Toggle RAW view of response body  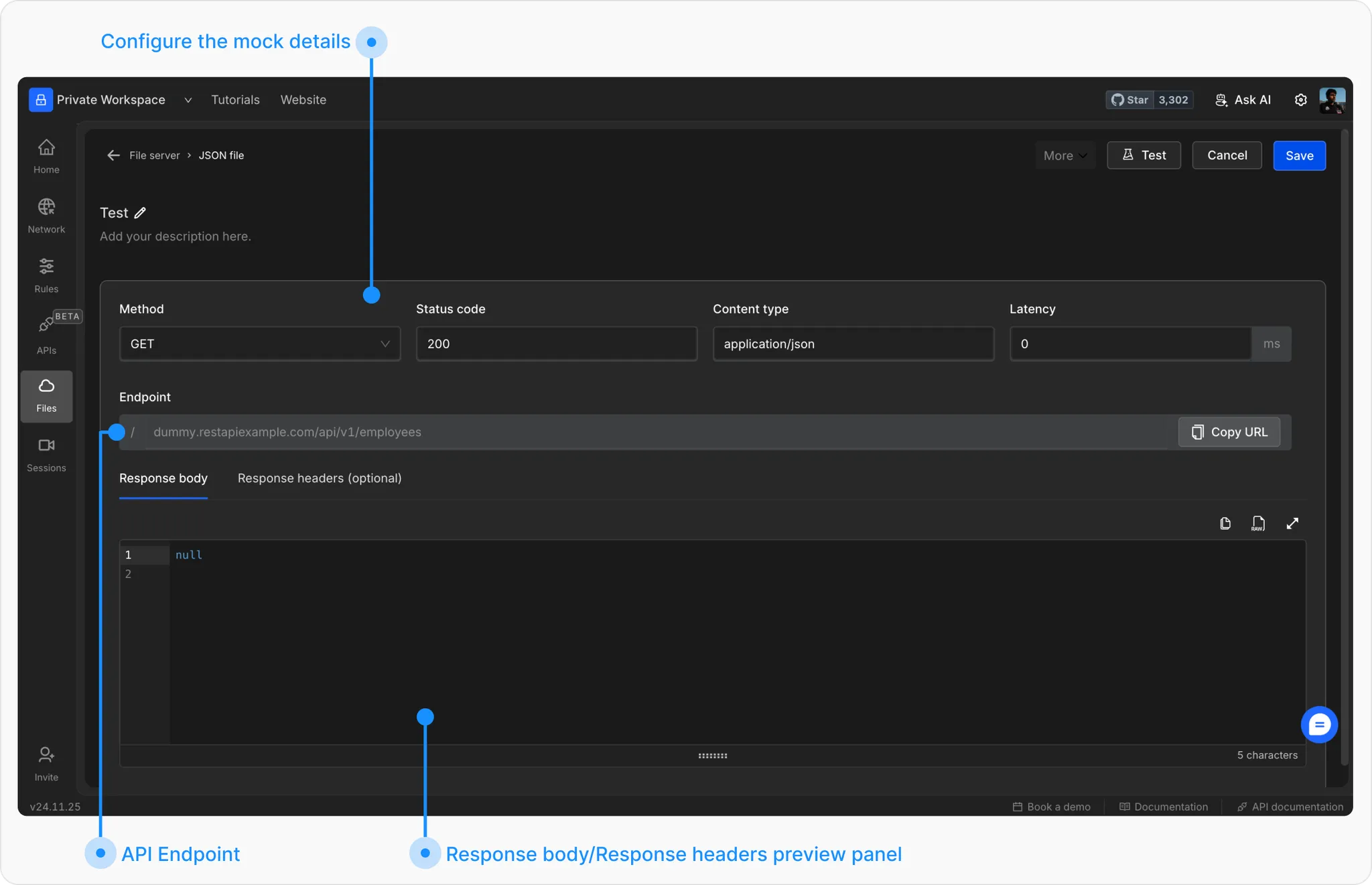click(1258, 523)
